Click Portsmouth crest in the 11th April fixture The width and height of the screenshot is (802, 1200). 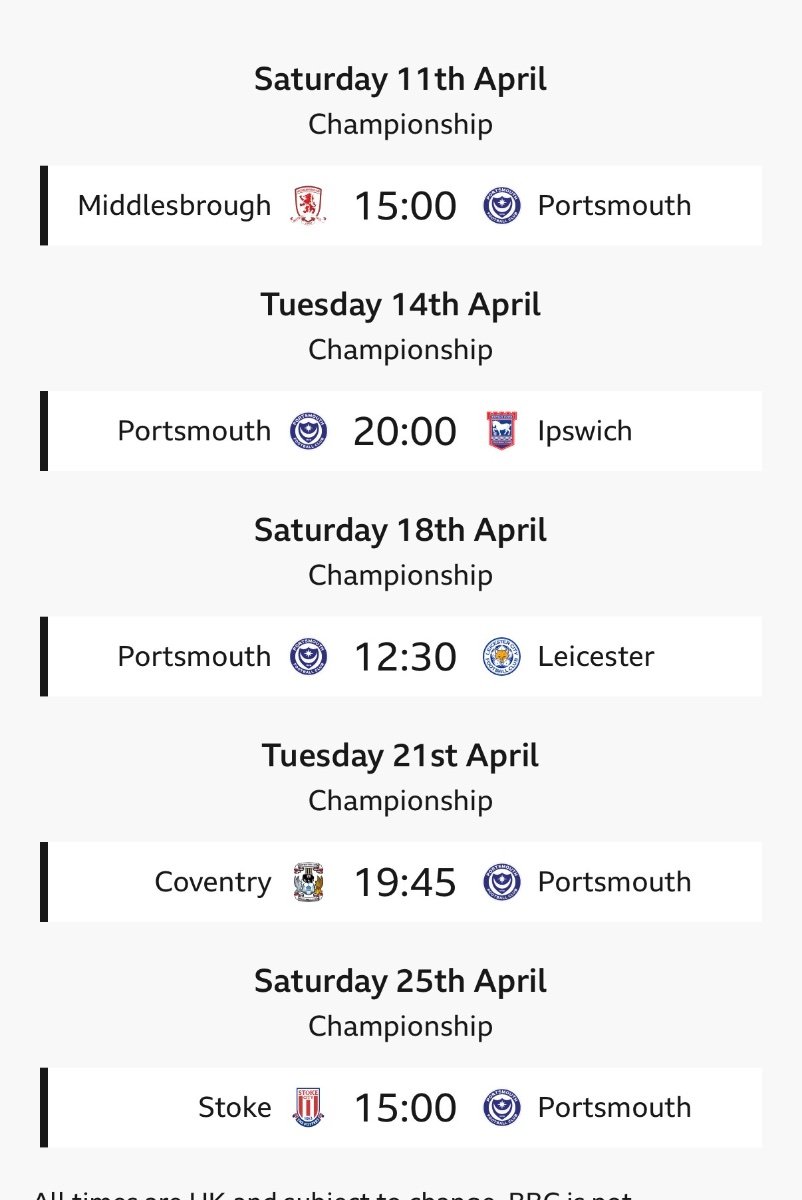pos(502,206)
